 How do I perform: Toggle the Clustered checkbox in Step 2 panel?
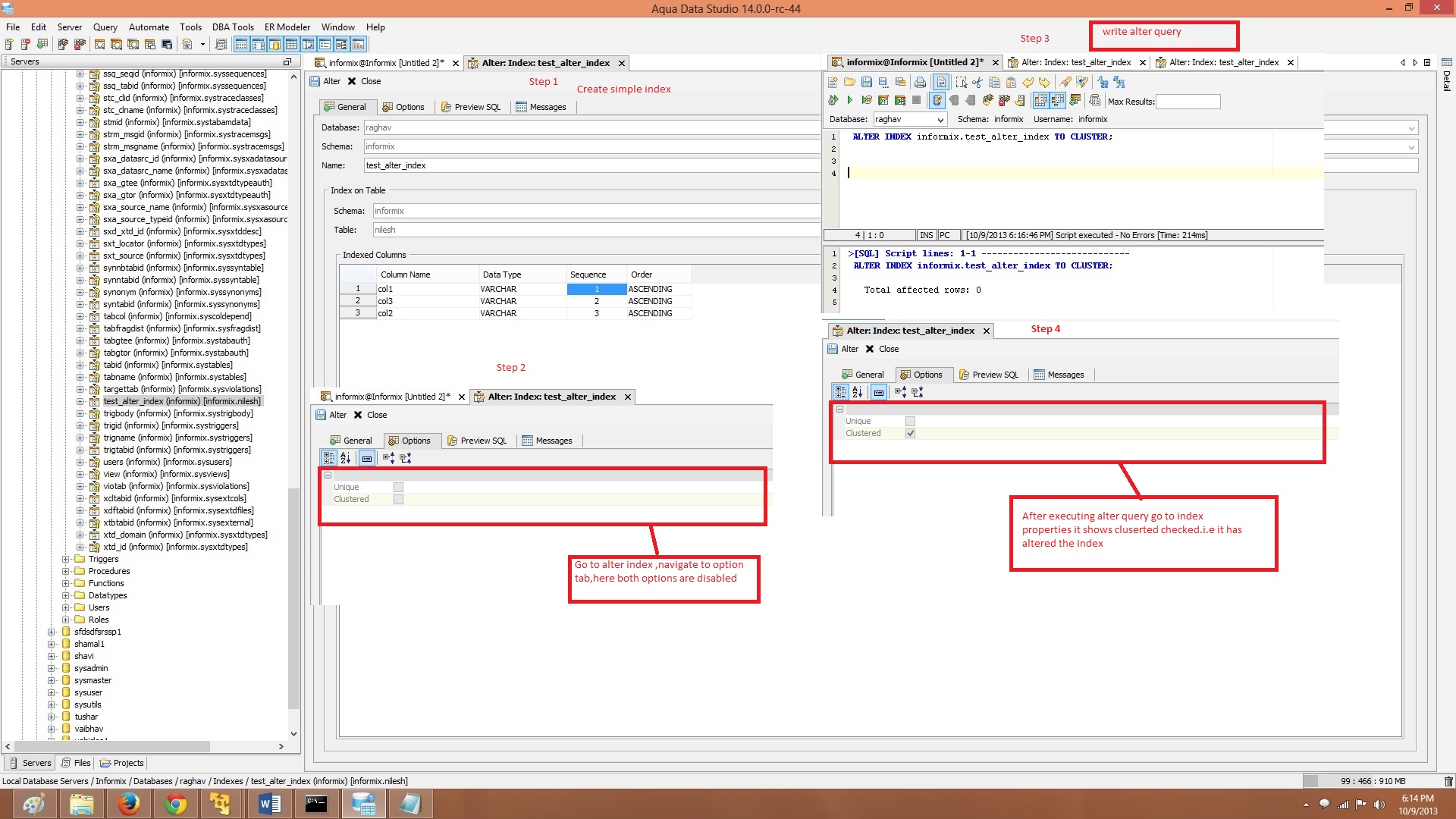[398, 499]
